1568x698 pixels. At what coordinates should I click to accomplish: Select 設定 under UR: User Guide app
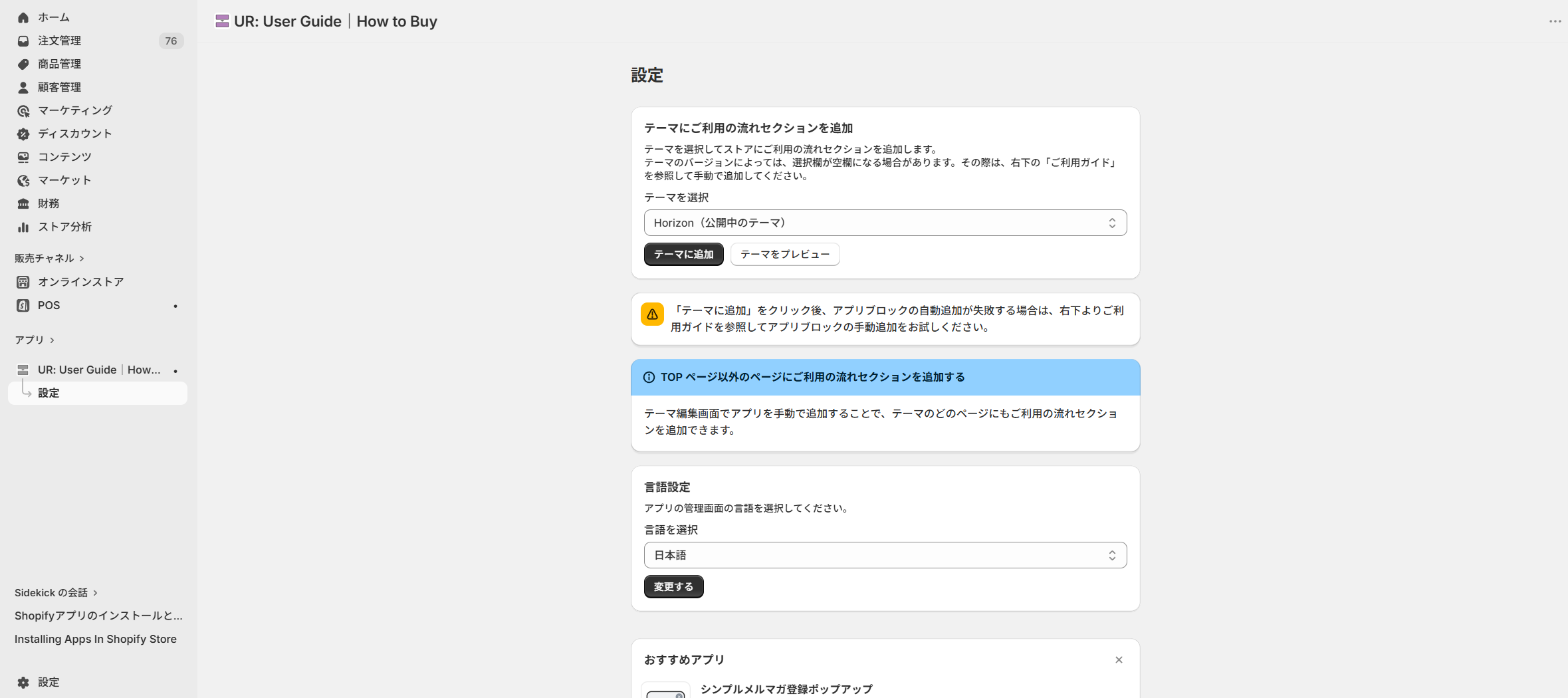point(49,392)
